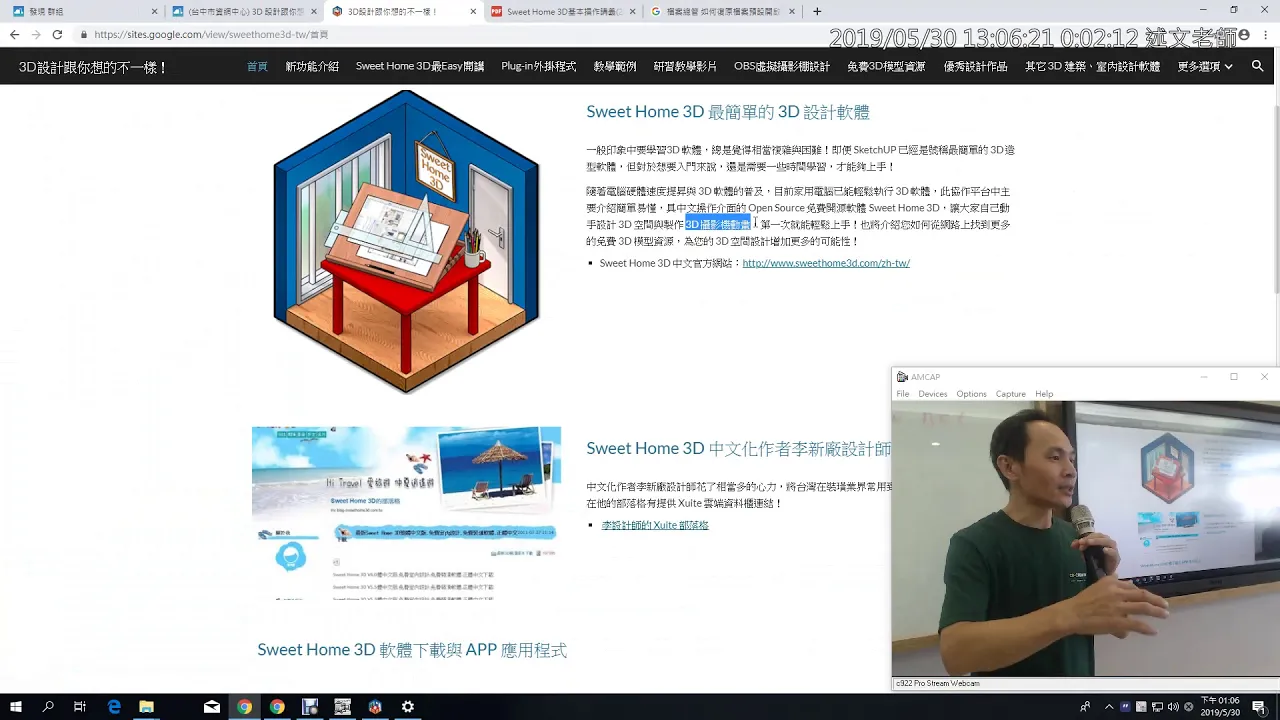Open the 教學範例 navigation item

615,67
